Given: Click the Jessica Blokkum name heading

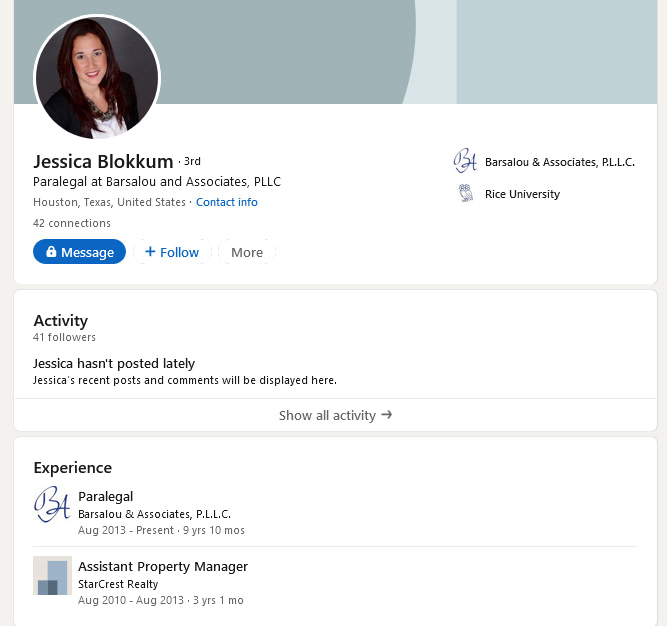Looking at the screenshot, I should coord(103,162).
